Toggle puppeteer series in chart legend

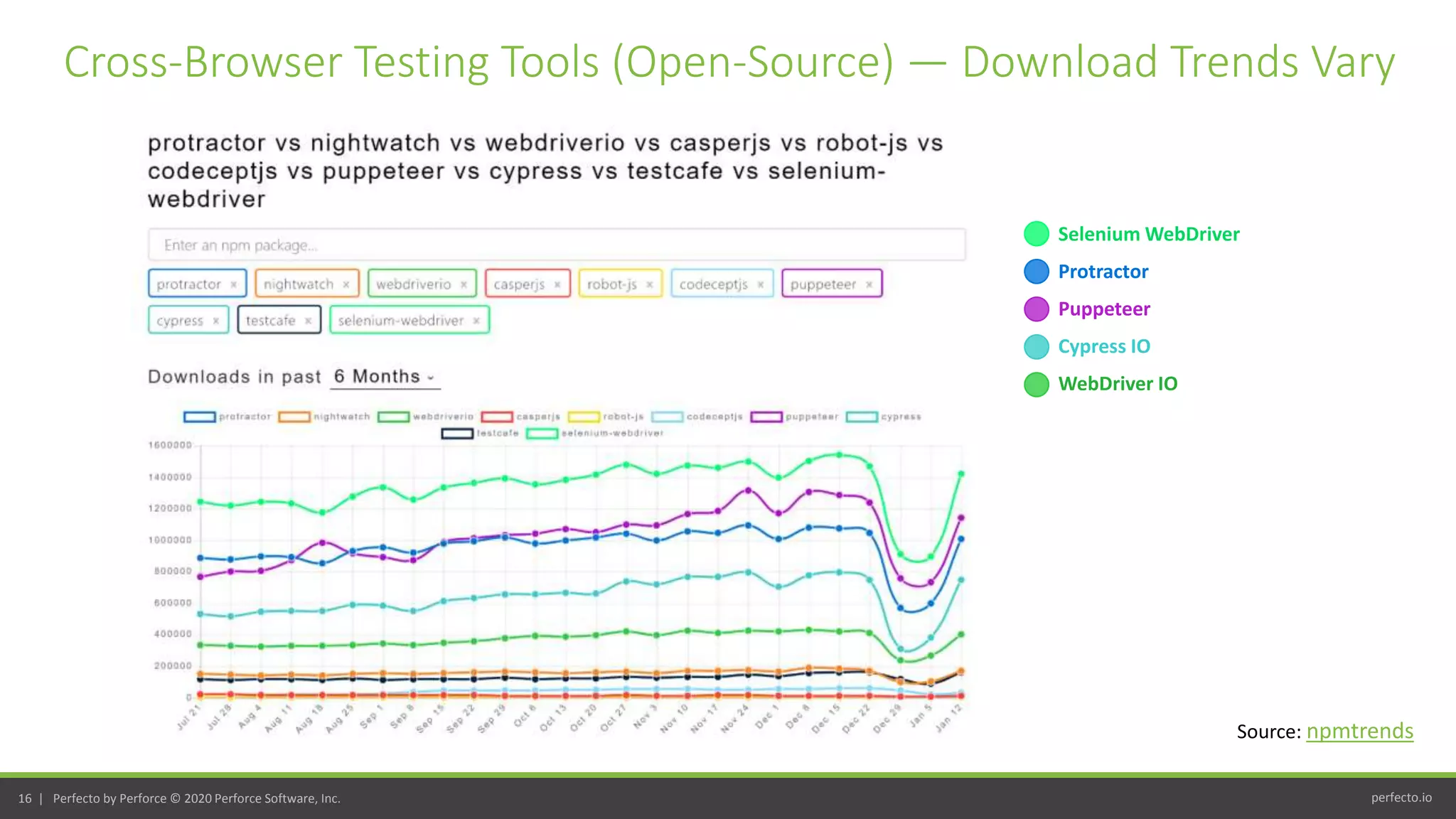click(x=795, y=417)
